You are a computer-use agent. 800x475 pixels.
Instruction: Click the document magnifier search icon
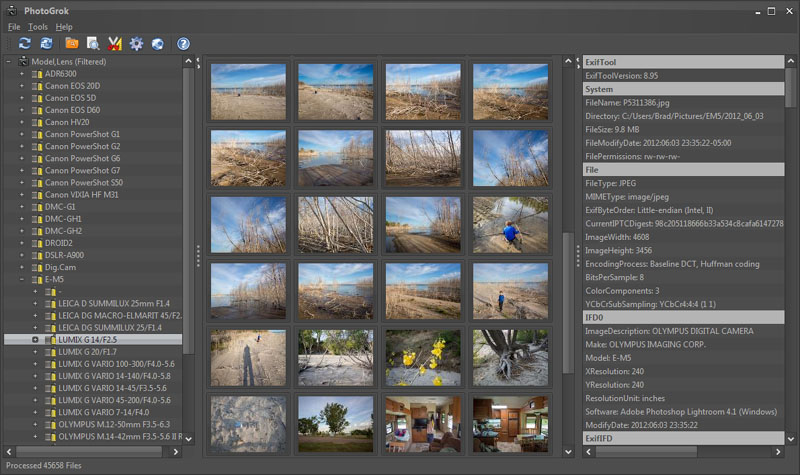(x=93, y=44)
